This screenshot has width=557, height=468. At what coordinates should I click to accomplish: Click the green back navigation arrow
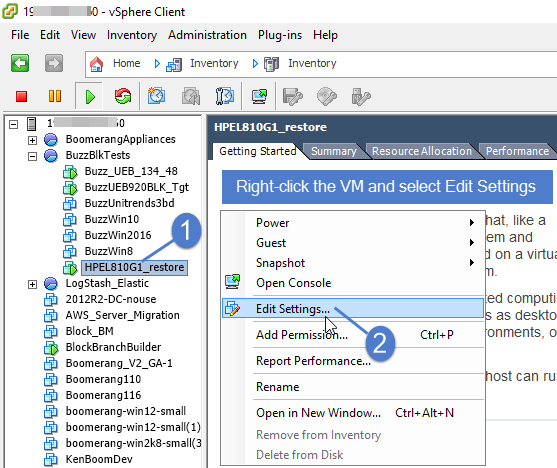click(x=20, y=63)
